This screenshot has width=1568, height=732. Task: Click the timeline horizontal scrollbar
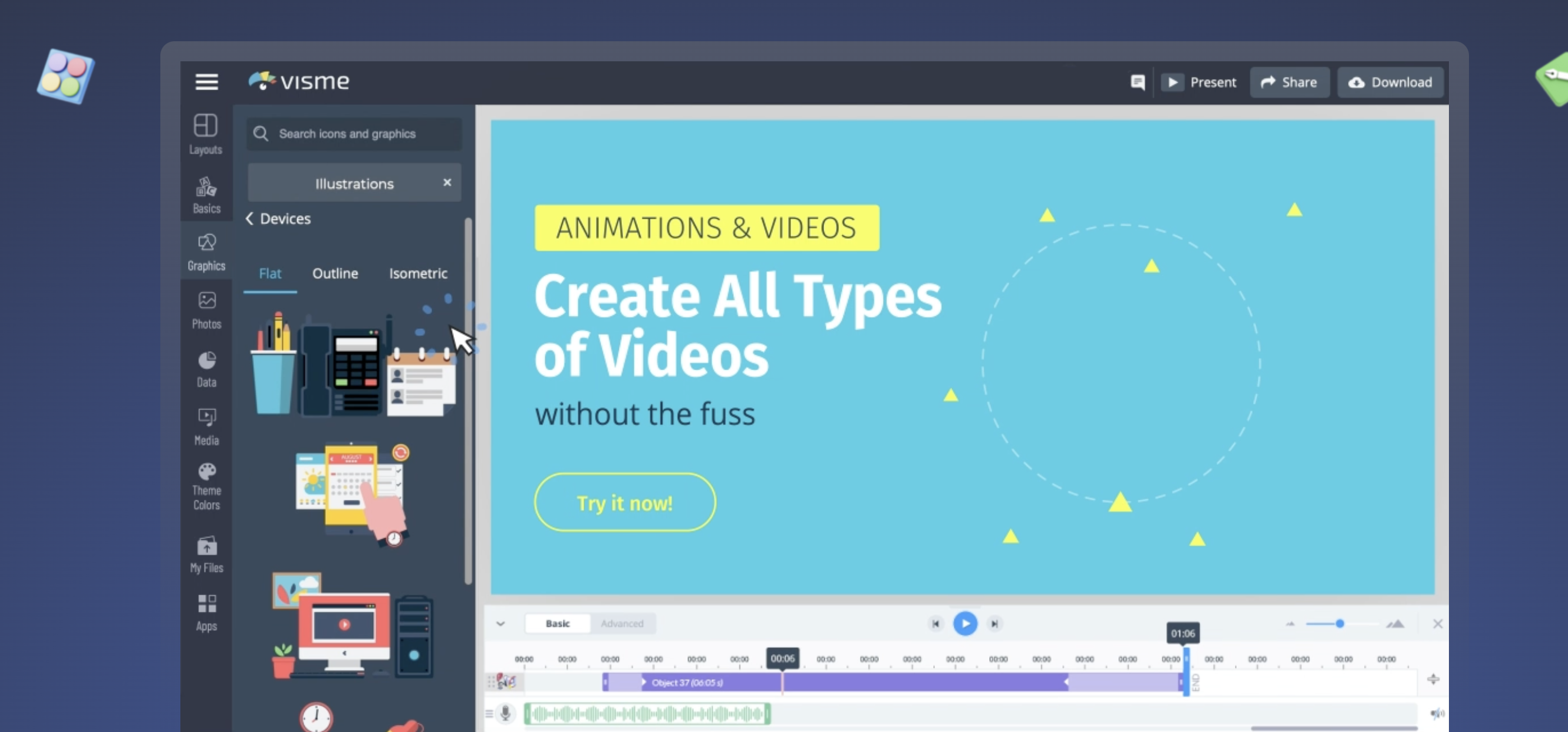click(1334, 728)
